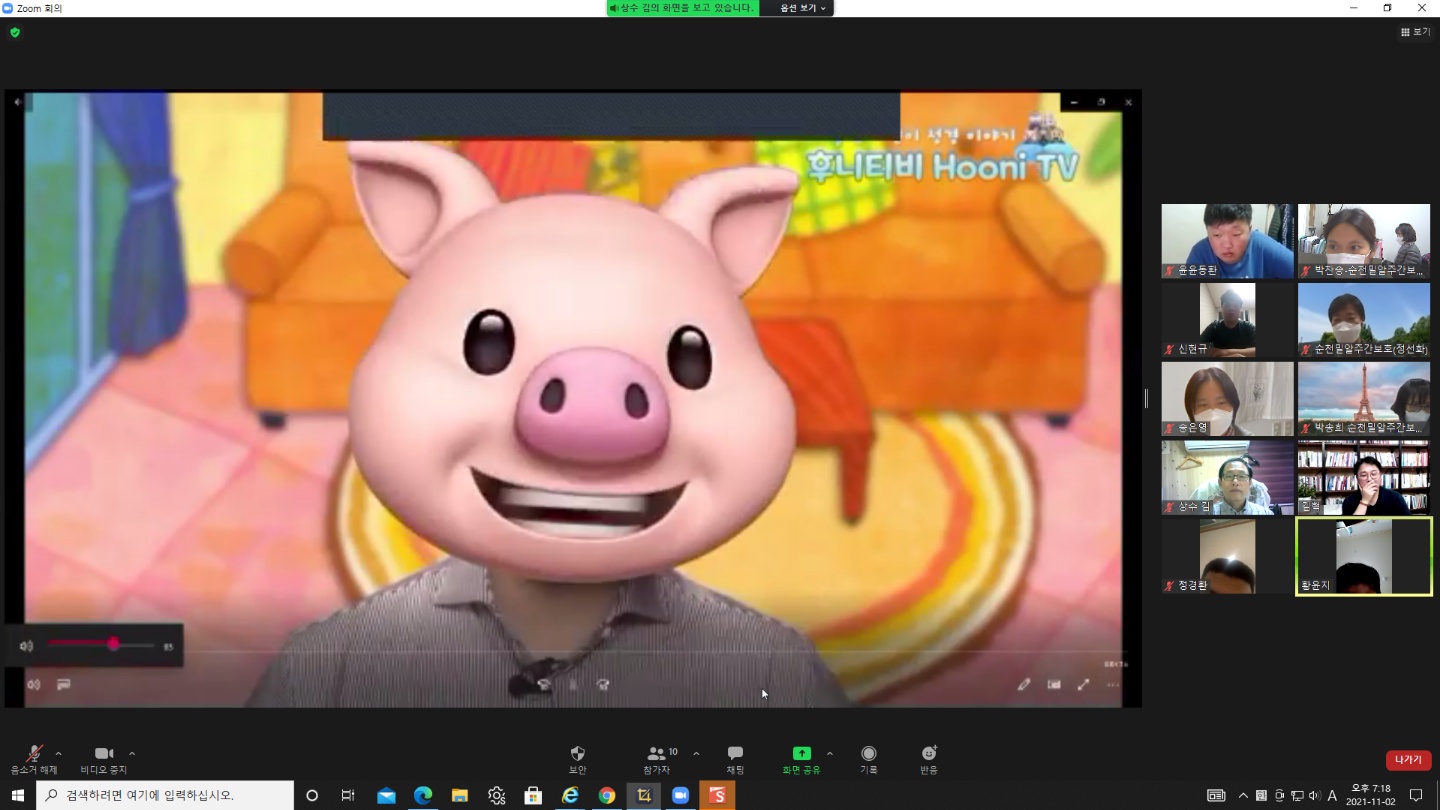The height and width of the screenshot is (810, 1440).
Task: Expand the audio options arrow beside 음소거 해제
Action: [x=58, y=753]
